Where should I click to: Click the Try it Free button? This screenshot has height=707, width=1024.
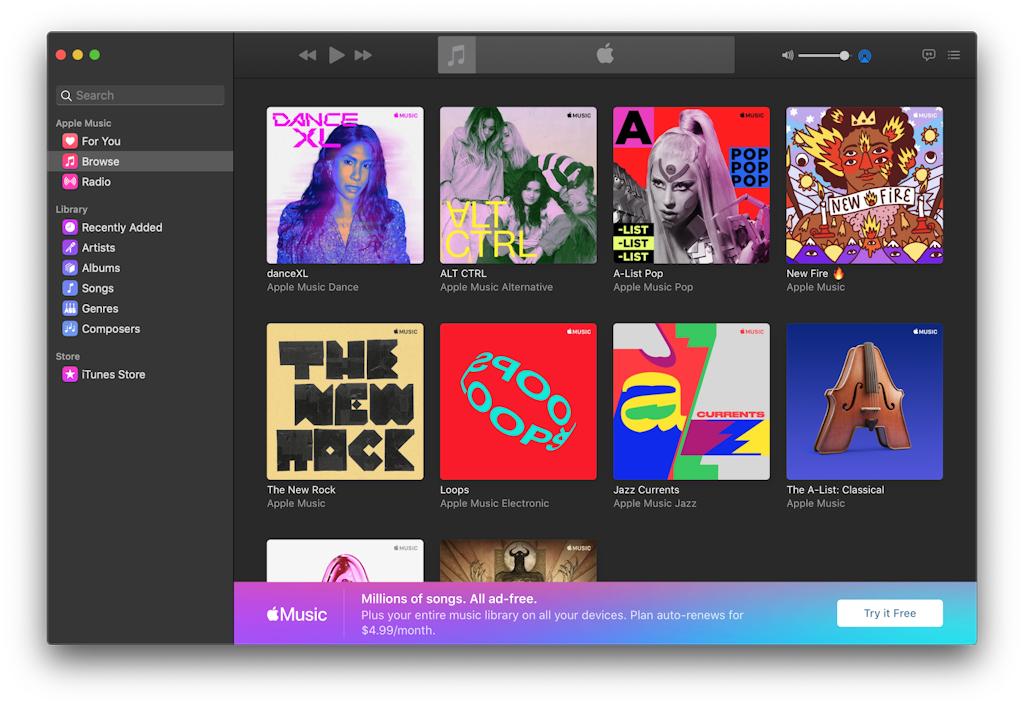pyautogui.click(x=889, y=613)
